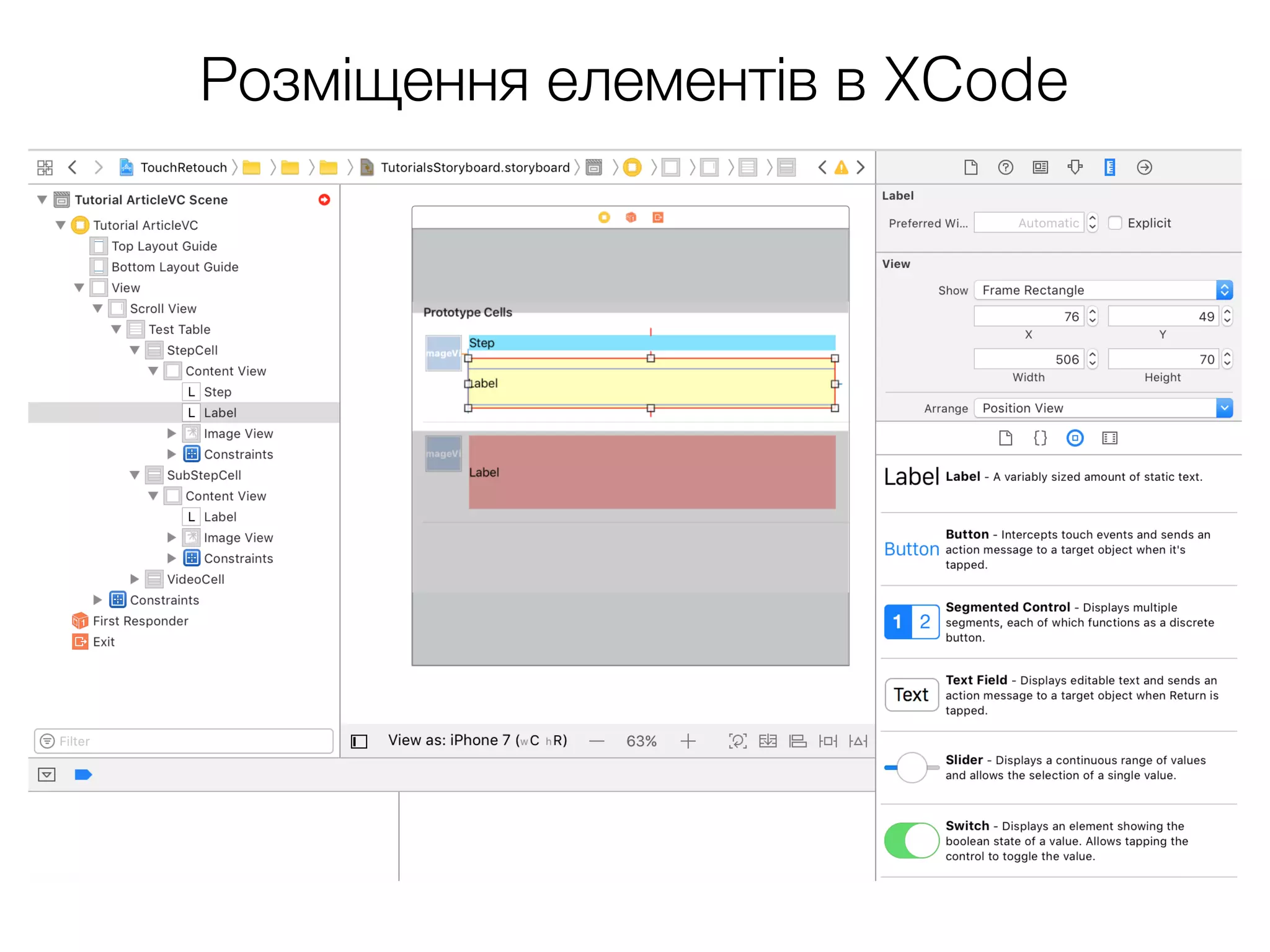
Task: Collapse the Scroll View disclosure triangle
Action: pos(97,309)
